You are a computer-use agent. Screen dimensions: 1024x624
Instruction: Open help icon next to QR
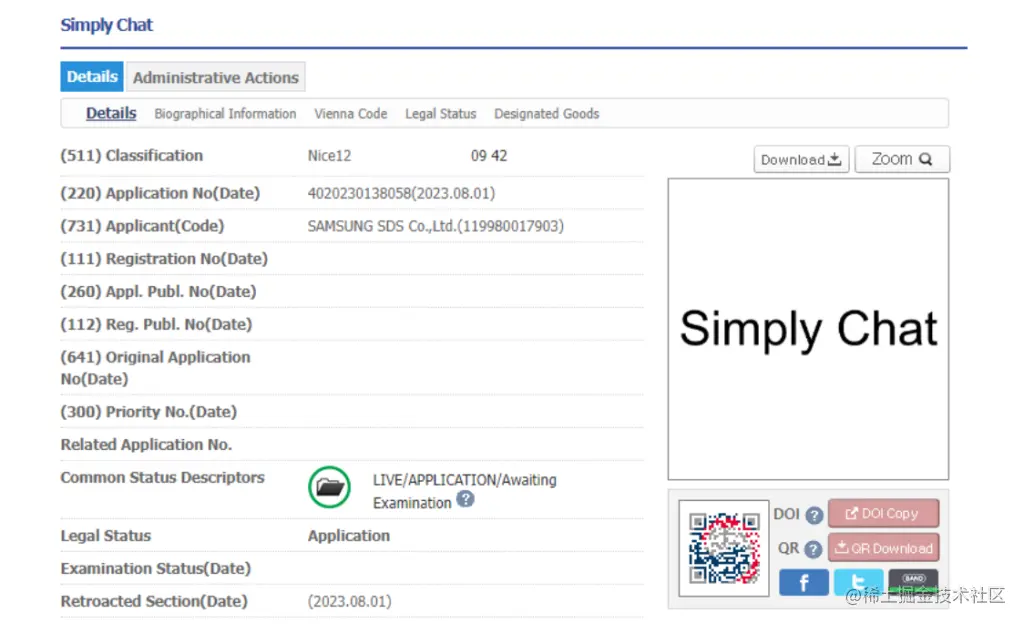(x=813, y=550)
